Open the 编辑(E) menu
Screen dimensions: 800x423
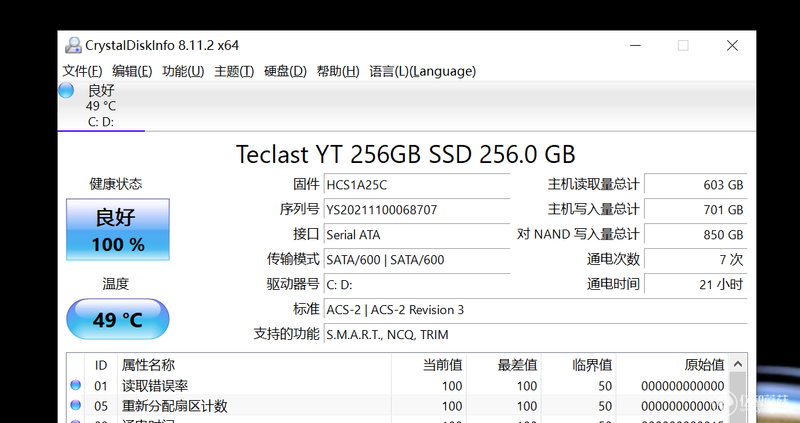click(x=132, y=71)
